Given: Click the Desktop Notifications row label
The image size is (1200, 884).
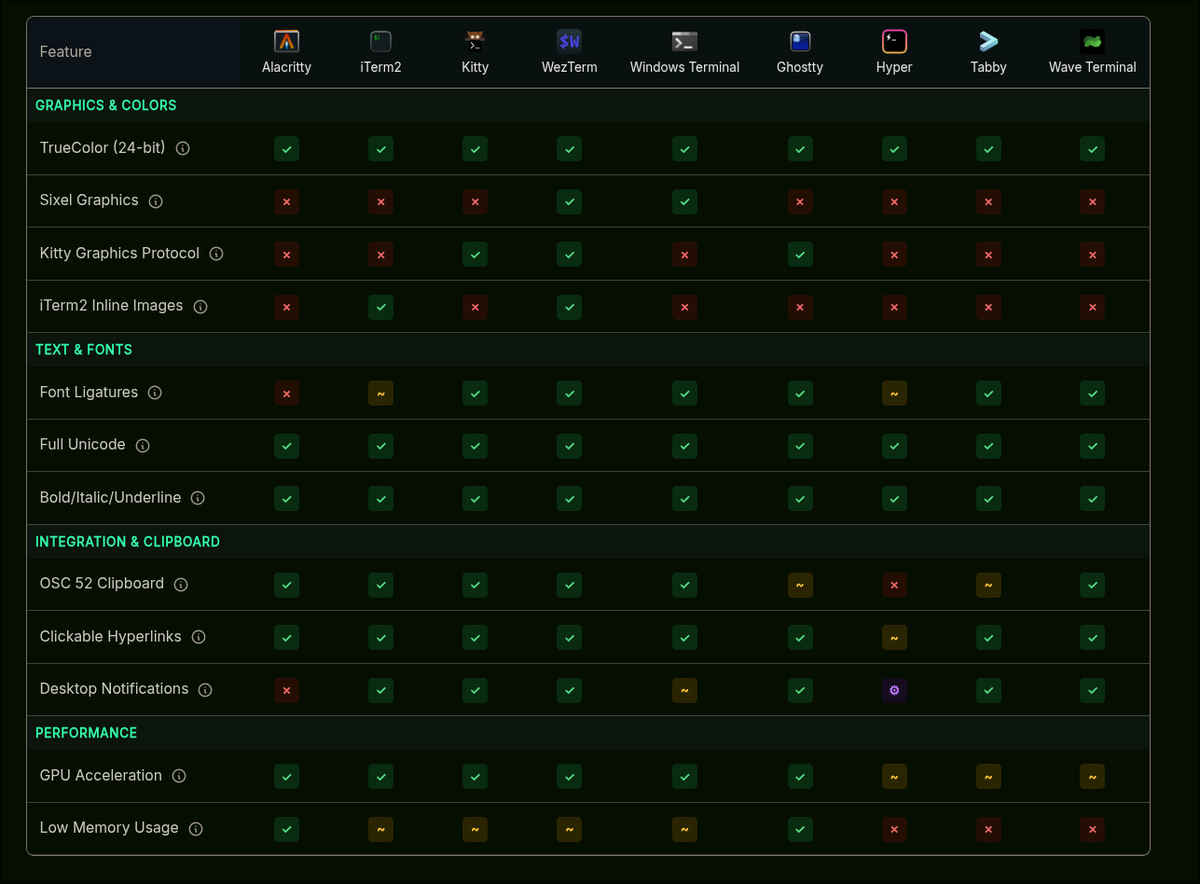Looking at the screenshot, I should click(114, 689).
